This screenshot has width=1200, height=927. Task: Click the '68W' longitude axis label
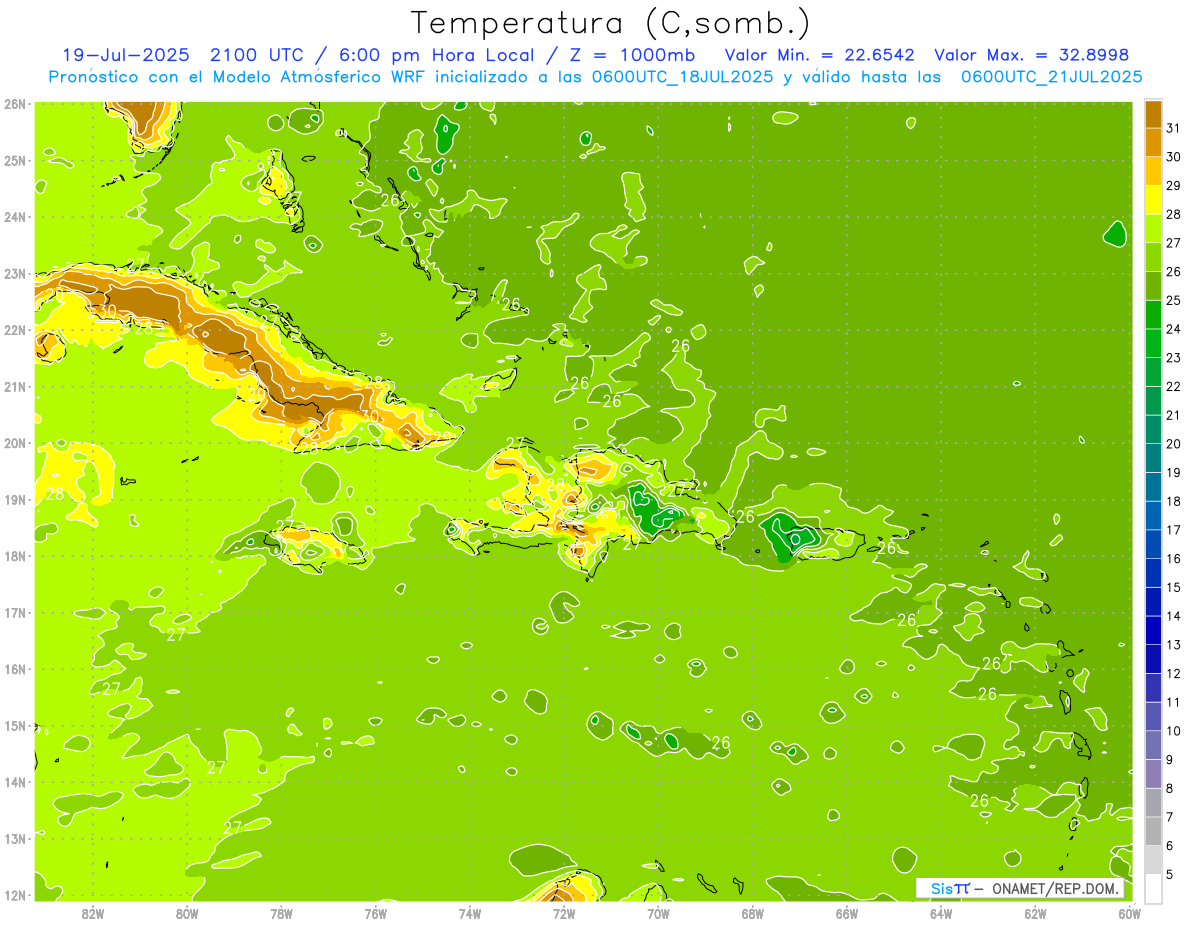[752, 913]
